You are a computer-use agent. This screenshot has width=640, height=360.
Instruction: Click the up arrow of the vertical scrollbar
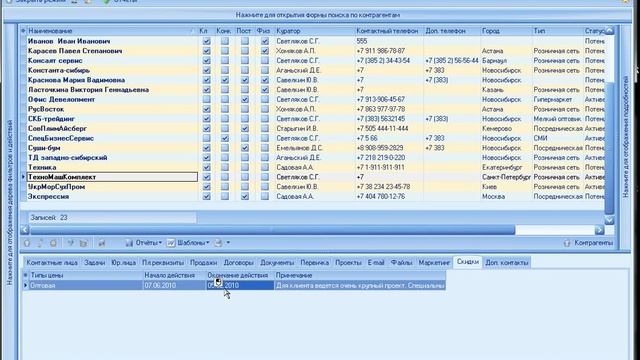(609, 31)
